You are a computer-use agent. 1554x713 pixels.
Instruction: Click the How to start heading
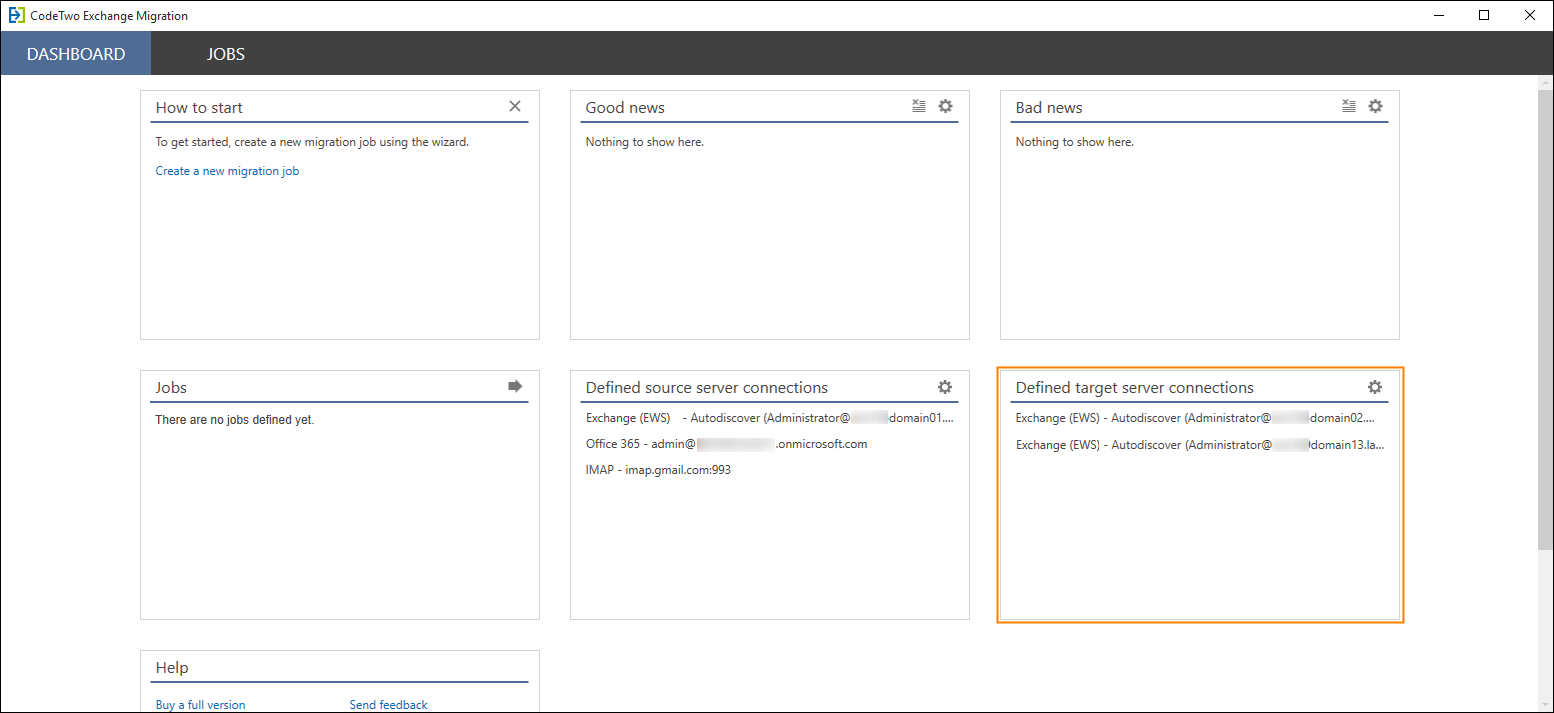coord(199,108)
